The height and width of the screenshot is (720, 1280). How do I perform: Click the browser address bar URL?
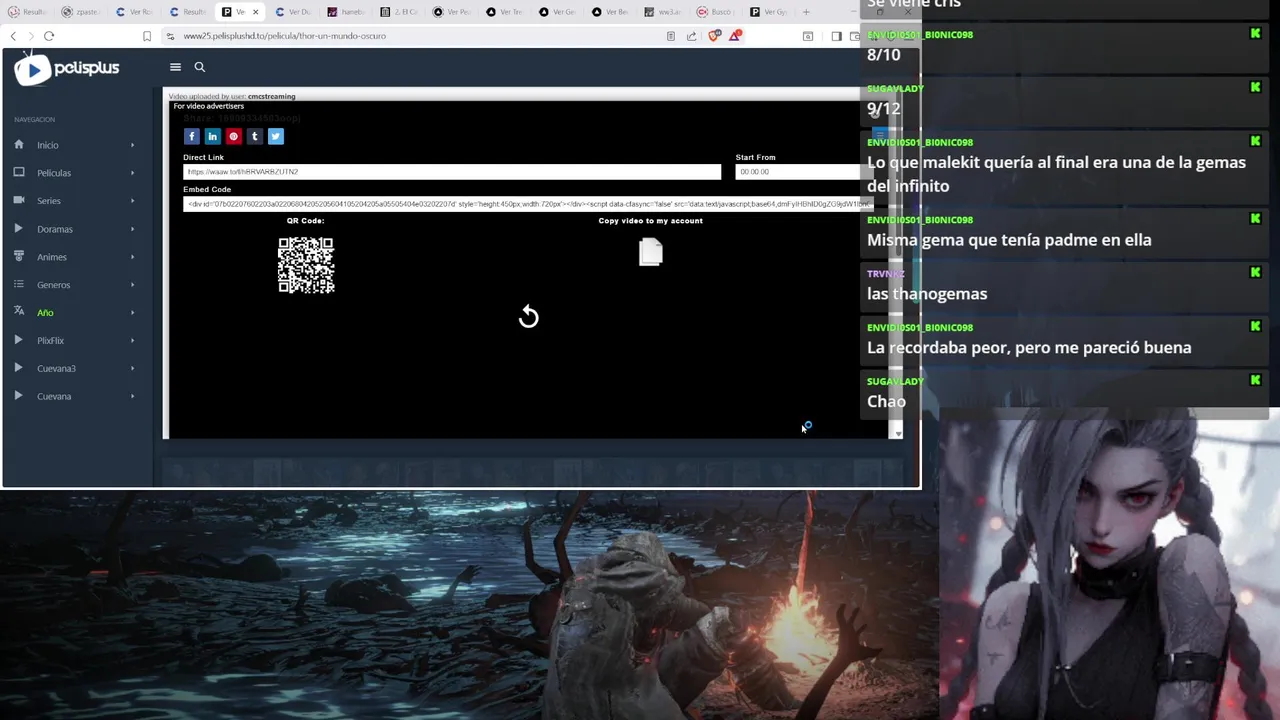tap(285, 36)
